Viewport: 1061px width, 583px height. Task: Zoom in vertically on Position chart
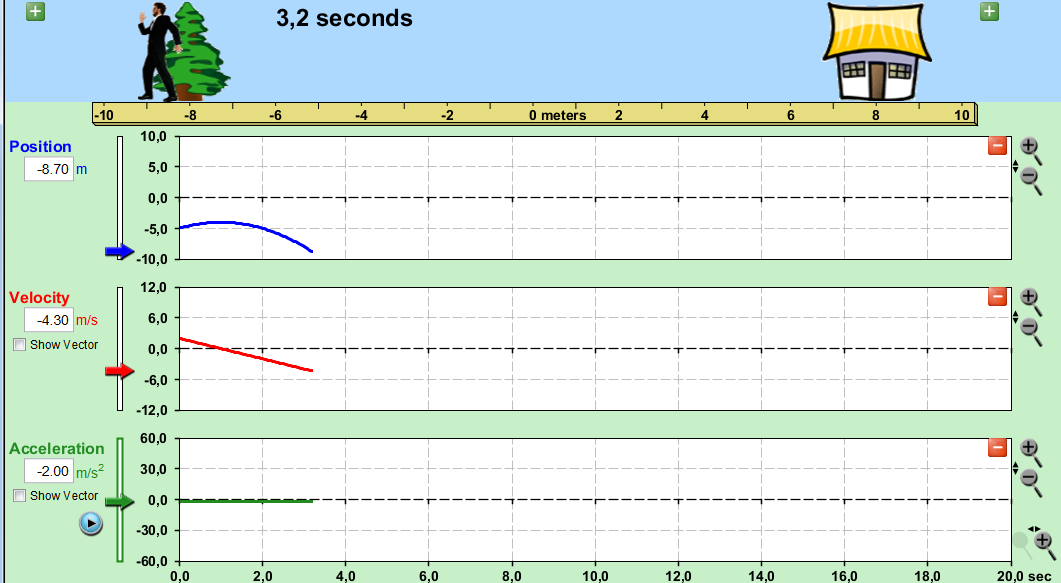coord(1031,149)
